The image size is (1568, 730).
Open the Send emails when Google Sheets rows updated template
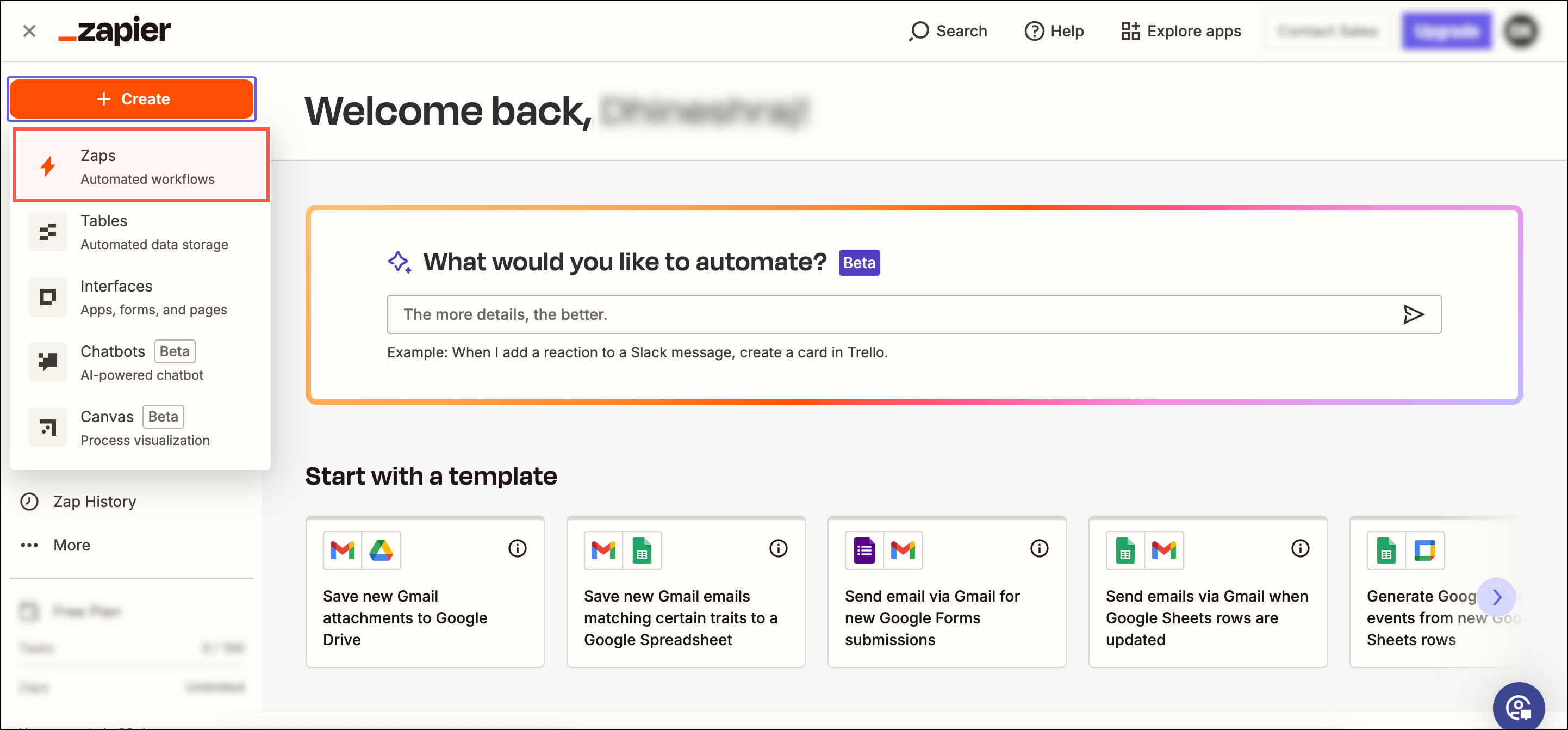click(x=1208, y=592)
